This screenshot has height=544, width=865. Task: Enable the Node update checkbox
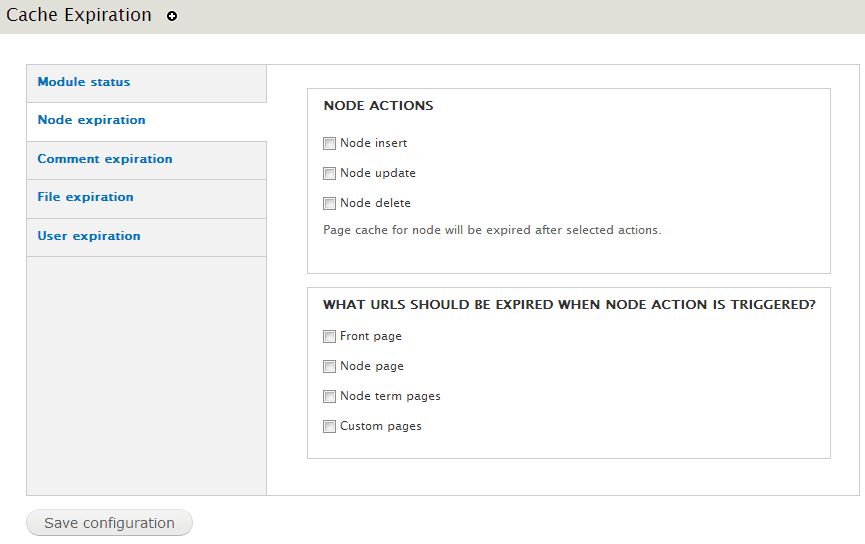coord(330,174)
